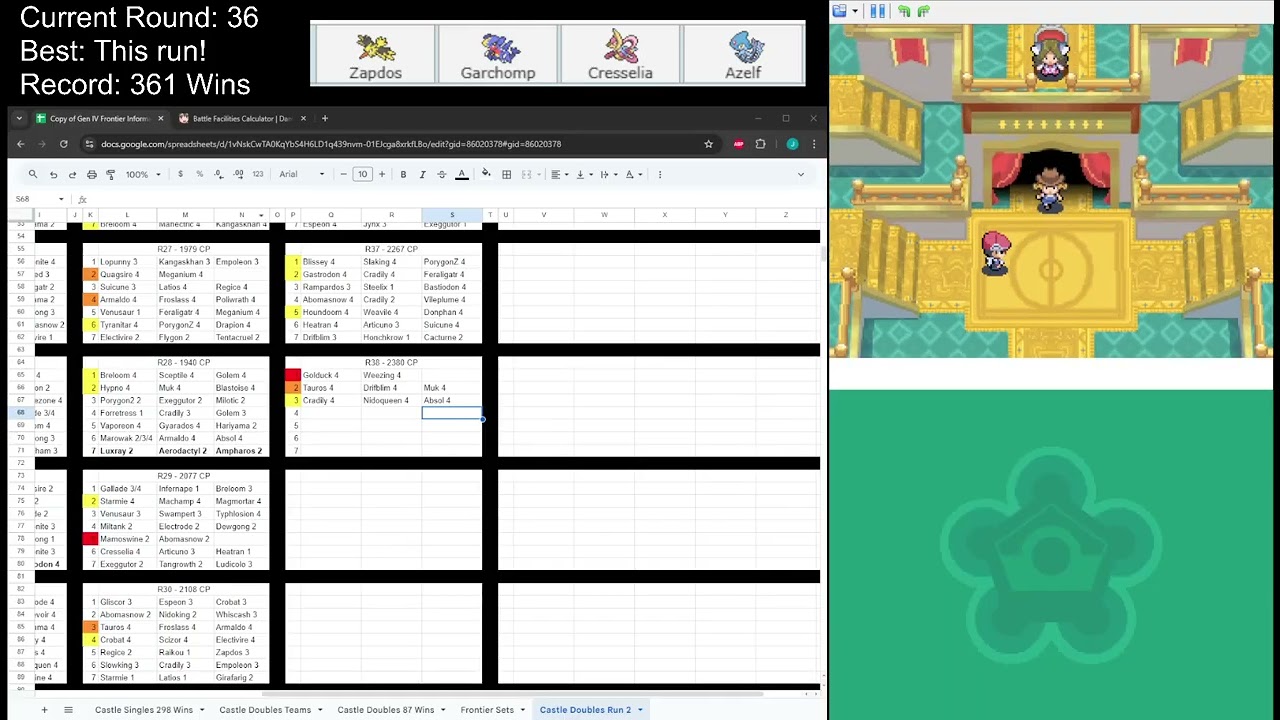
Task: Switch to Frontier Sets sheet
Action: click(487, 710)
